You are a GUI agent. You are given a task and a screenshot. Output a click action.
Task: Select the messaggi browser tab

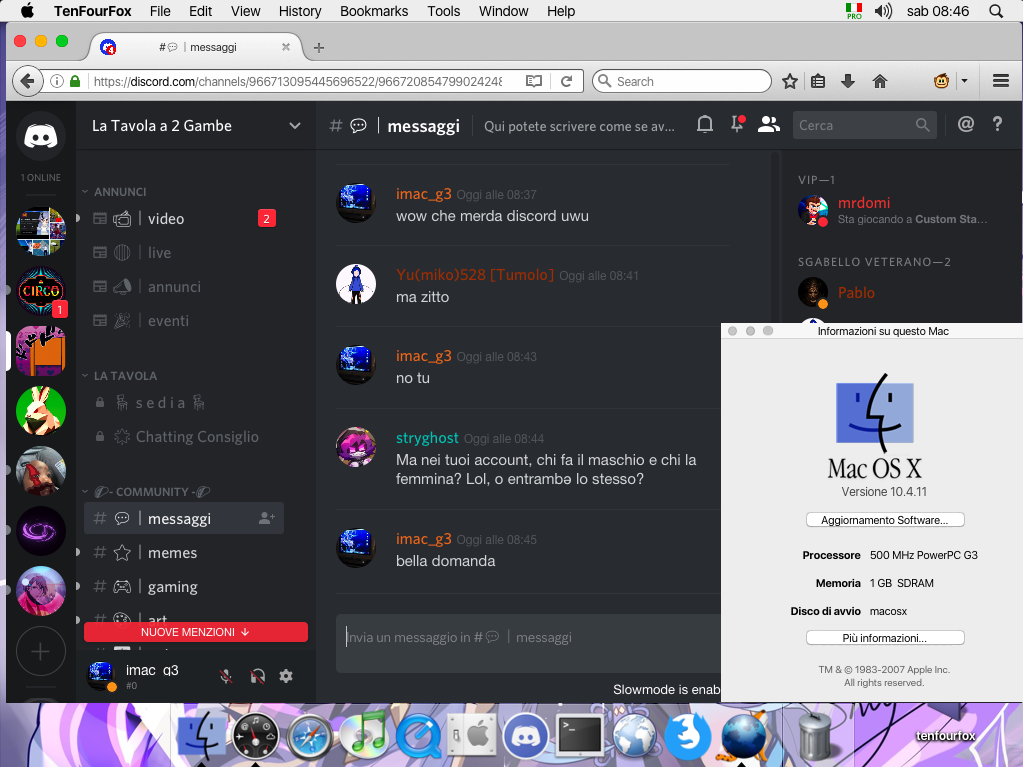(196, 47)
